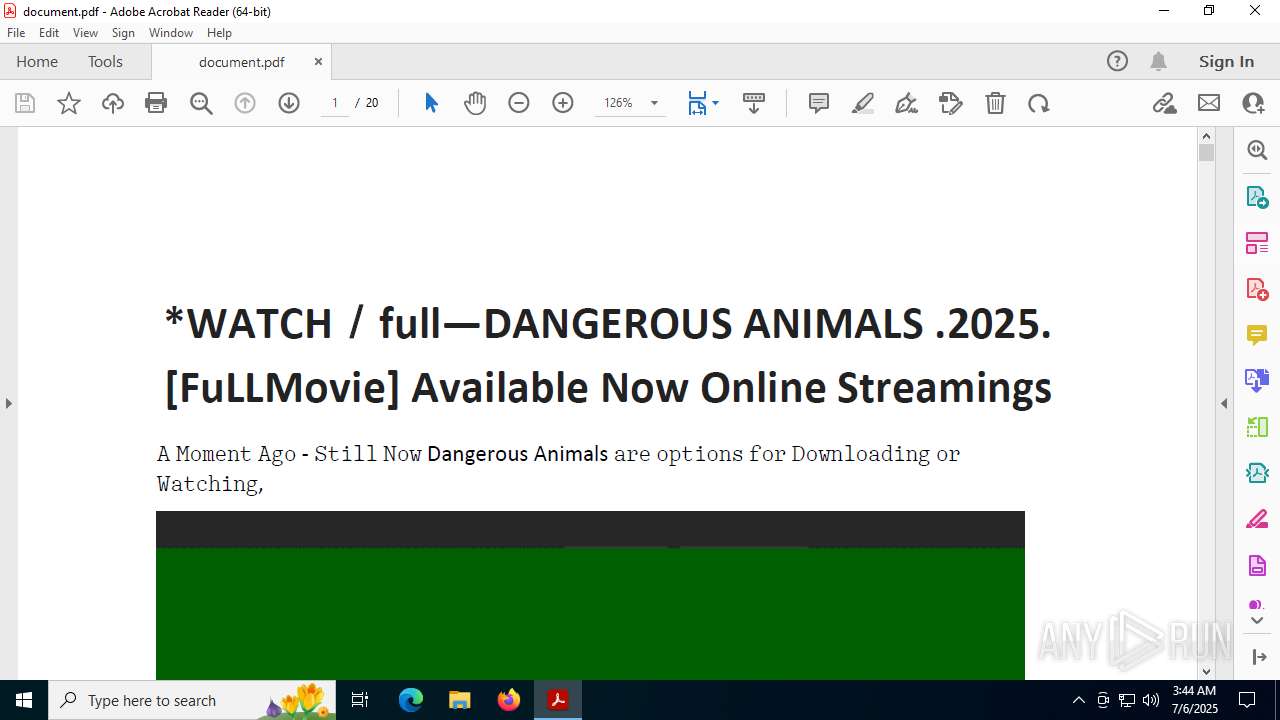Open Task View on the taskbar
The image size is (1280, 720).
point(360,700)
